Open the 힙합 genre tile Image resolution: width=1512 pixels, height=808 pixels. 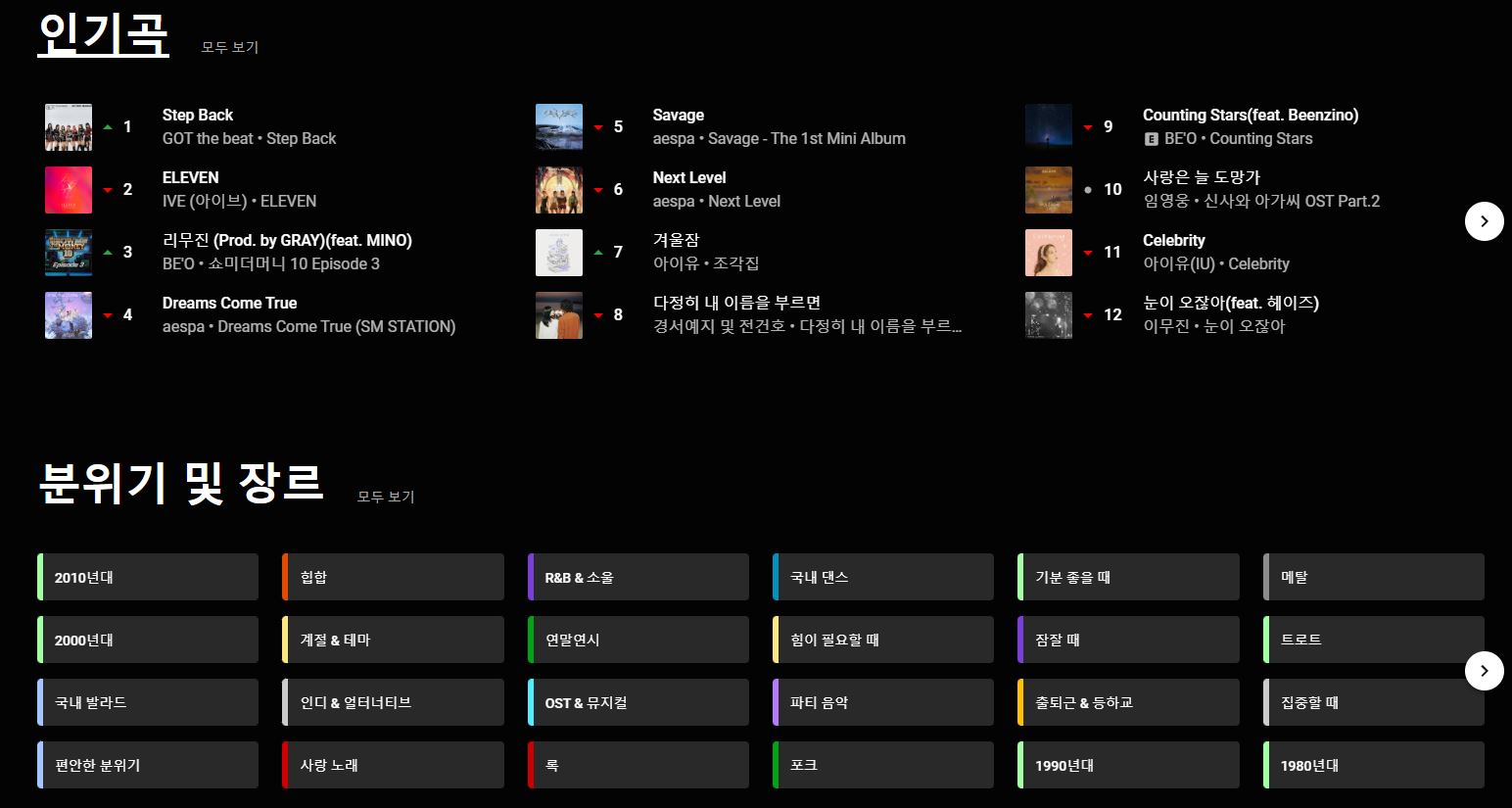pyautogui.click(x=393, y=577)
